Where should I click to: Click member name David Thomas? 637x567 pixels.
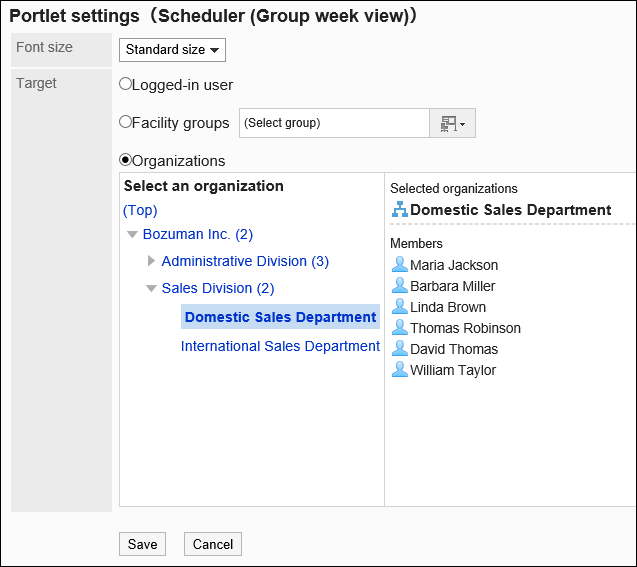454,350
